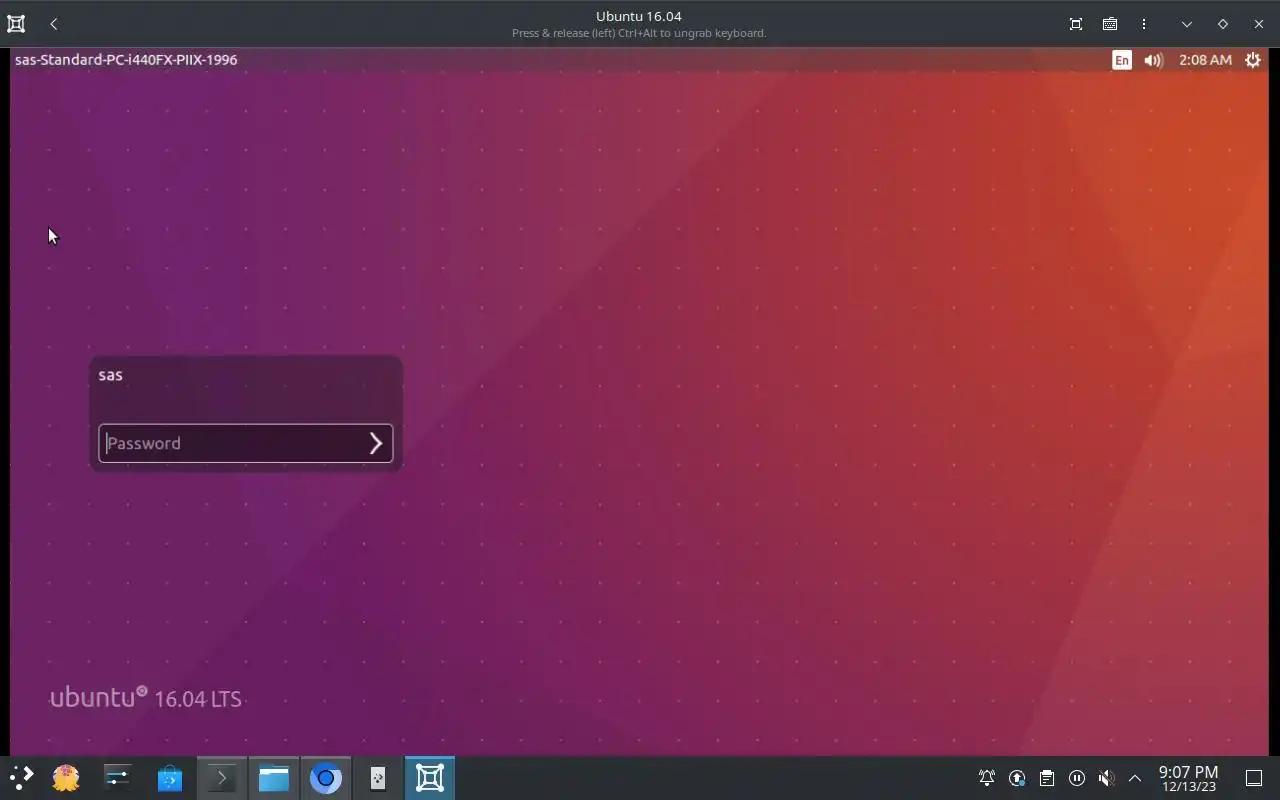Open the Ubuntu session power gear menu
Screen dimensions: 1280x800
(x=1253, y=60)
